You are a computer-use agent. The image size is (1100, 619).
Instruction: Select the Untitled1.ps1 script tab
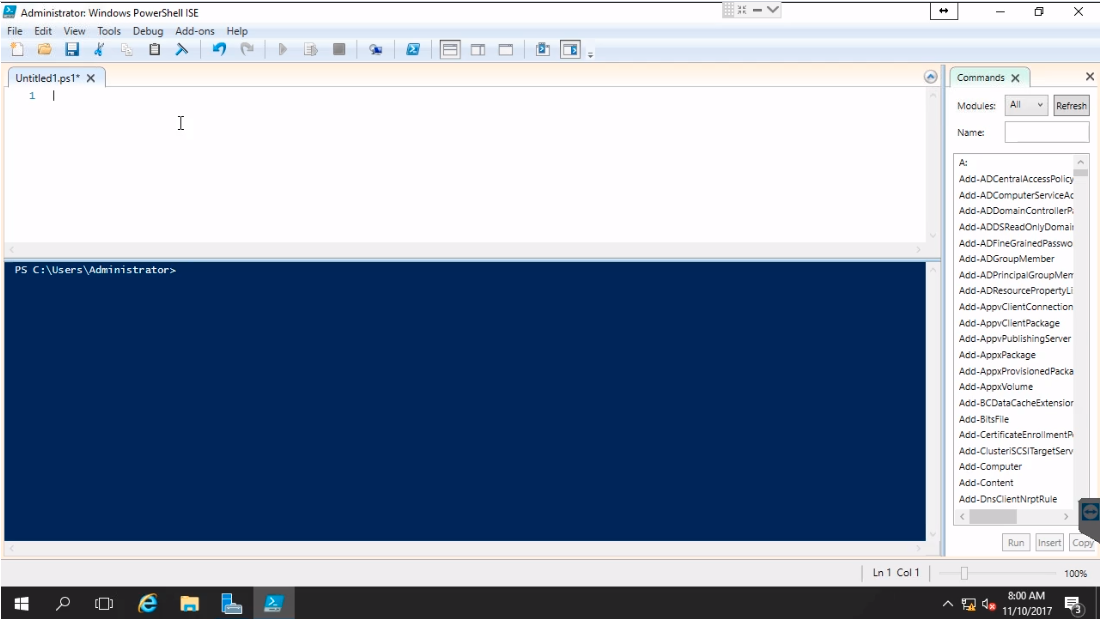point(48,78)
